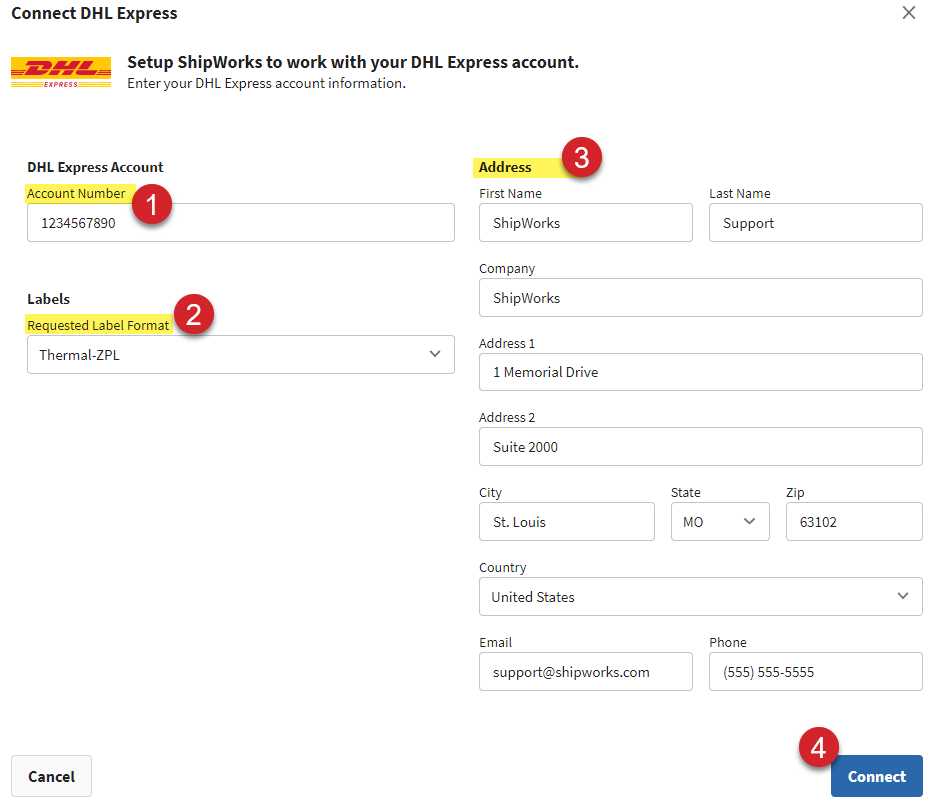Click the Cancel button
The height and width of the screenshot is (809, 934).
pos(51,776)
